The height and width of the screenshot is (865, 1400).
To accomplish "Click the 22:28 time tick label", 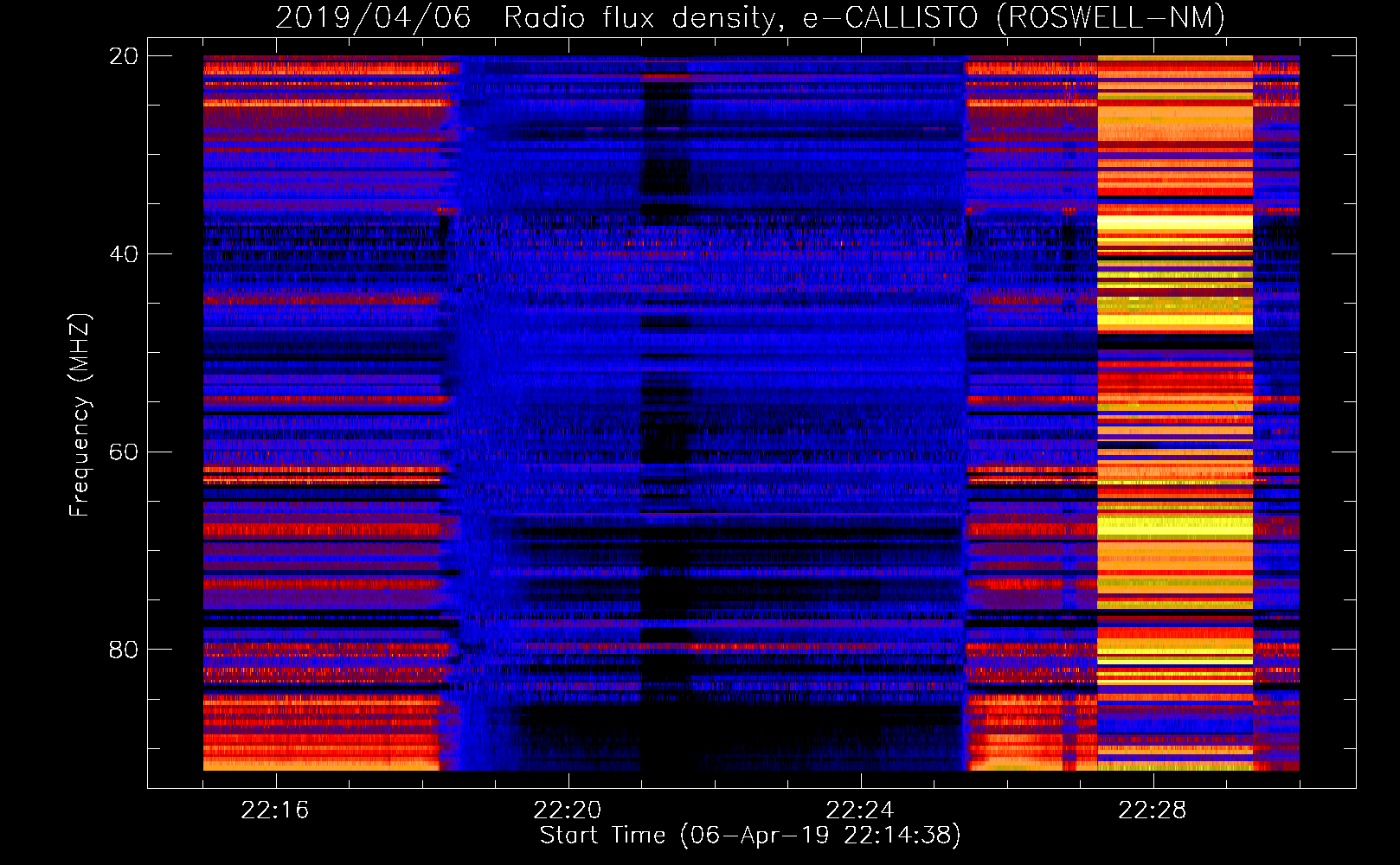I will pos(1153,811).
